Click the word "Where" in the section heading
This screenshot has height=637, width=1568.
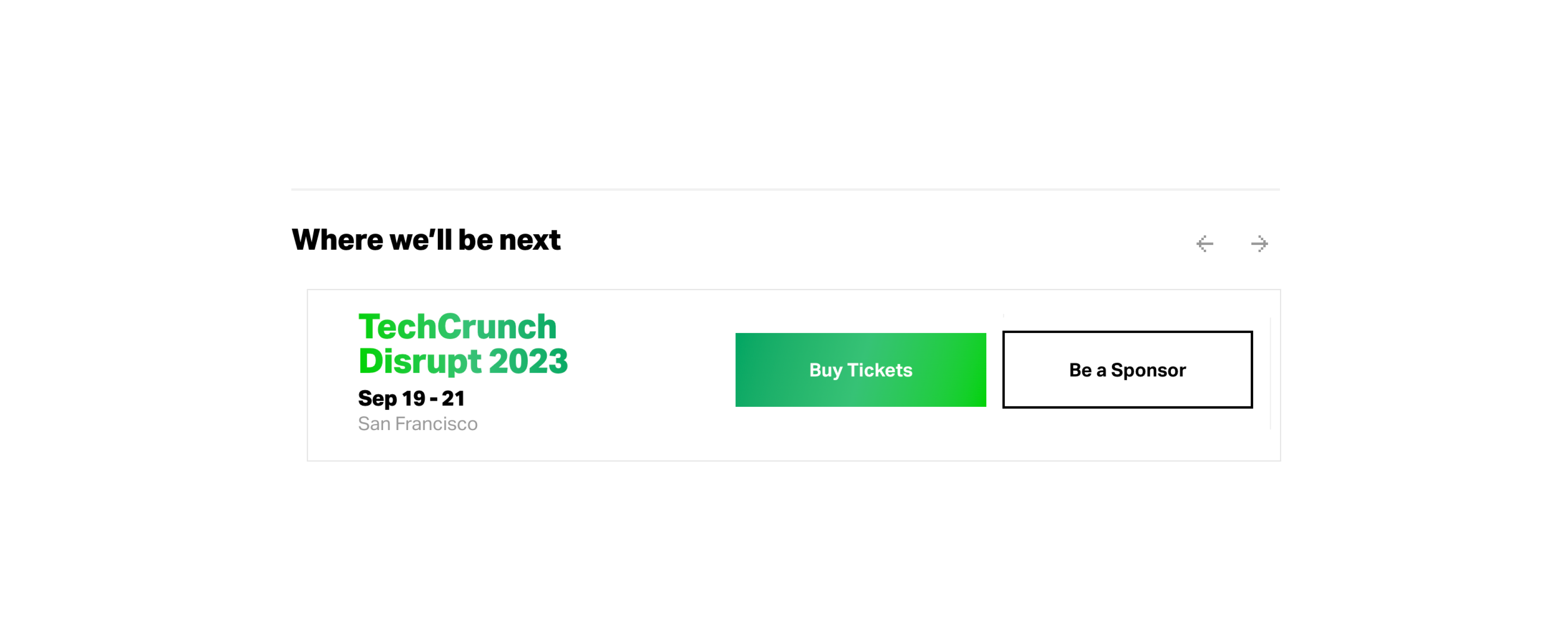click(337, 240)
